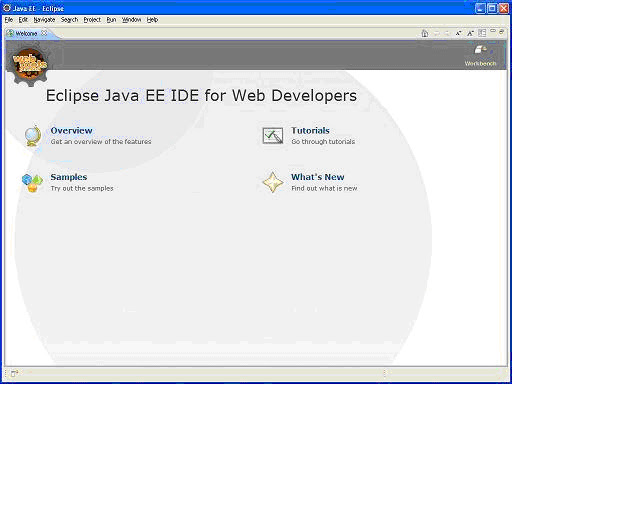Image resolution: width=640 pixels, height=512 pixels.
Task: Click the Navigate Back arrow in Welcome toolbar
Action: coord(437,33)
